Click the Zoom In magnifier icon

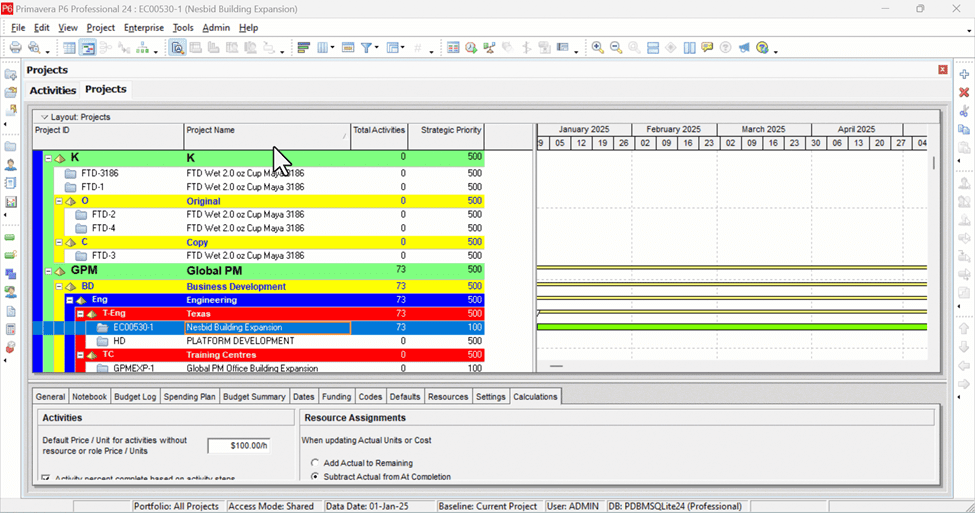[x=598, y=48]
